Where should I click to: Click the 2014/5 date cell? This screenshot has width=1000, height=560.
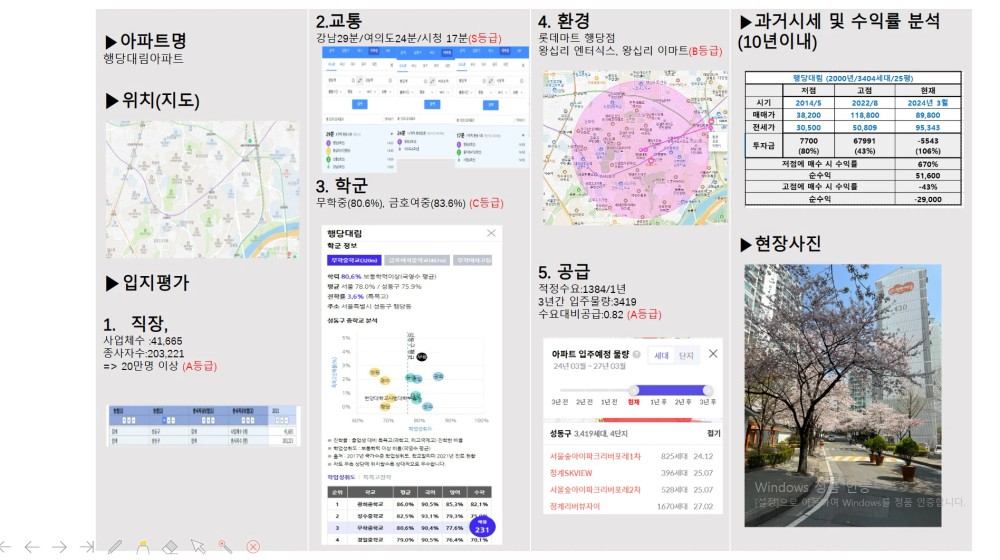coord(808,103)
